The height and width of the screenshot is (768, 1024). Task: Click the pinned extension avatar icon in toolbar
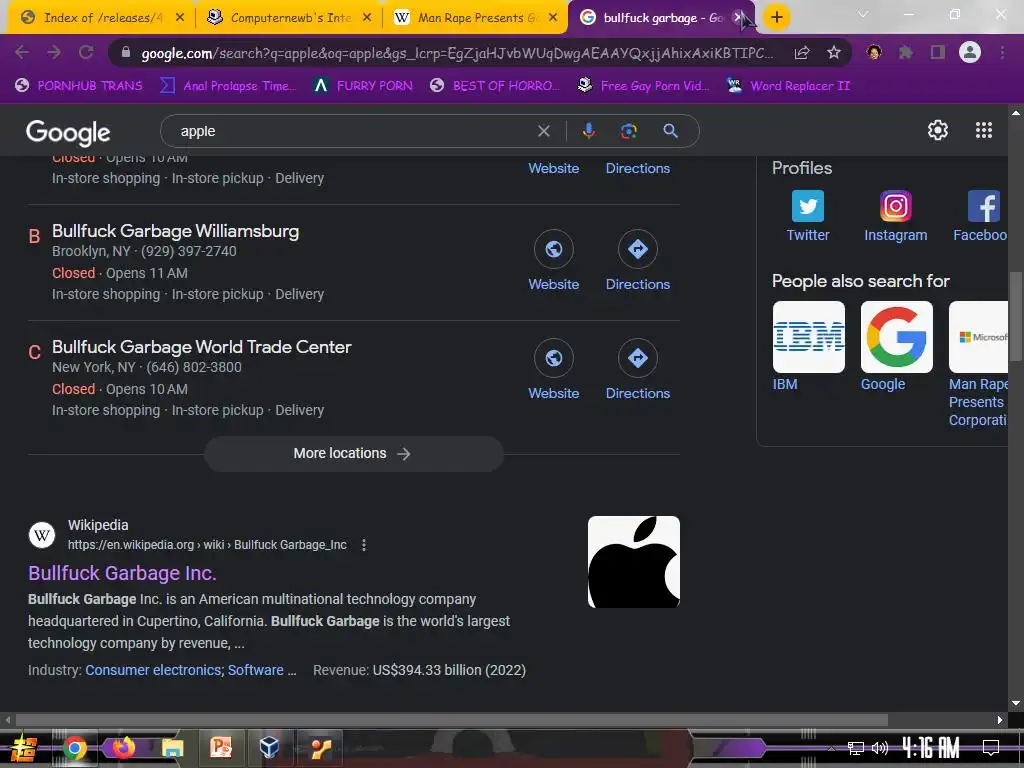874,52
